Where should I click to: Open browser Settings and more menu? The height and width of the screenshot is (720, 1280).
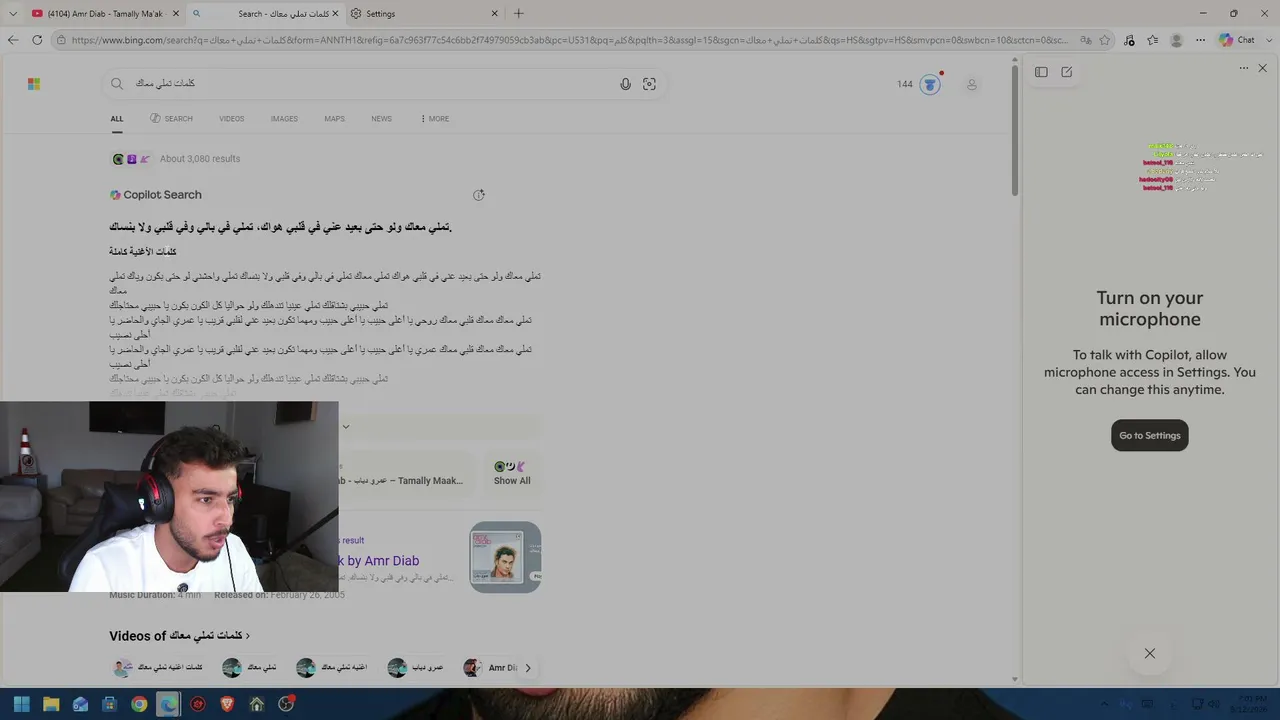click(x=1200, y=40)
